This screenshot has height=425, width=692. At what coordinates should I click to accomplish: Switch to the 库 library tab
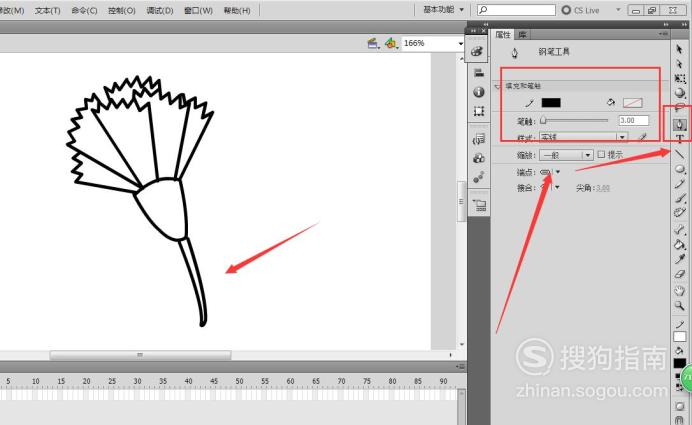523,34
